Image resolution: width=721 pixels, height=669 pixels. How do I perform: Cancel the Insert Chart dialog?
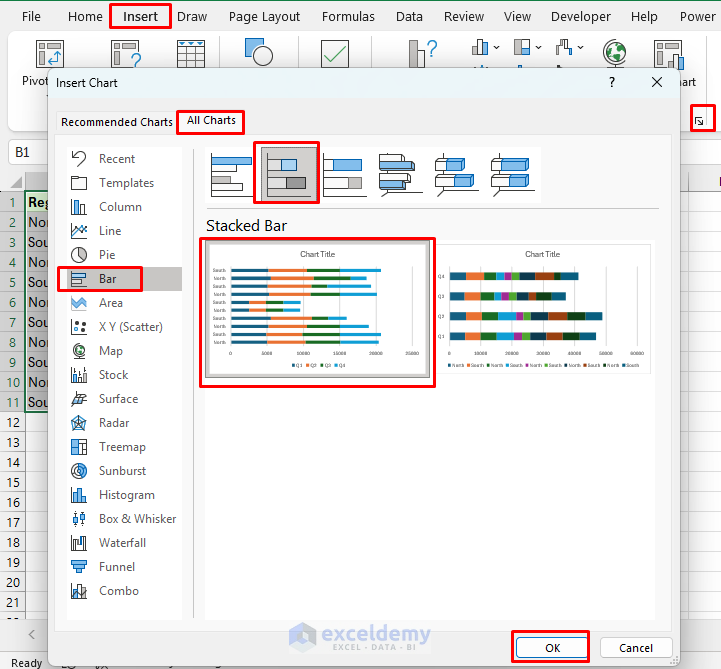click(636, 648)
